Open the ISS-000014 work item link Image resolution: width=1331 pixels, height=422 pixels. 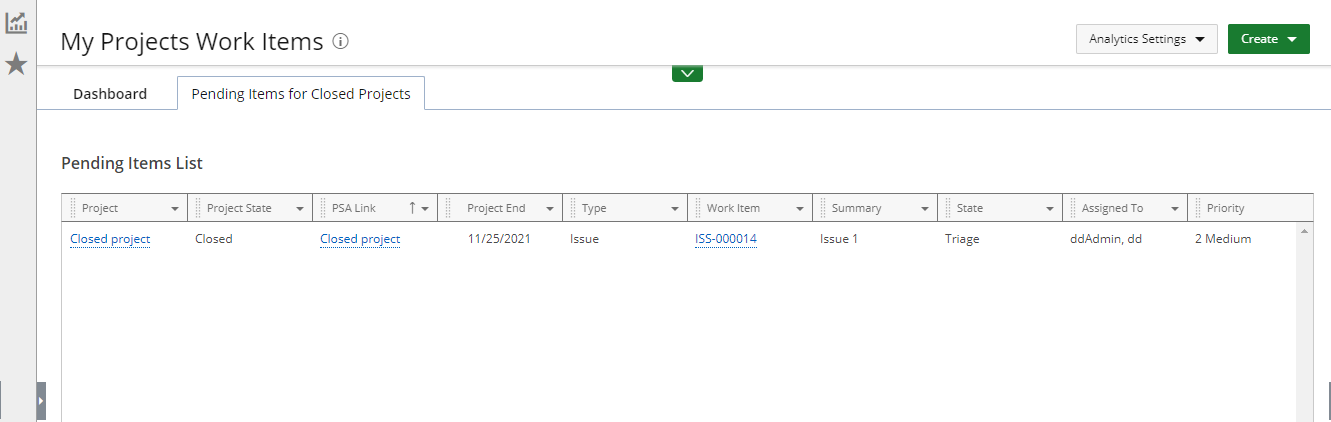(x=726, y=239)
